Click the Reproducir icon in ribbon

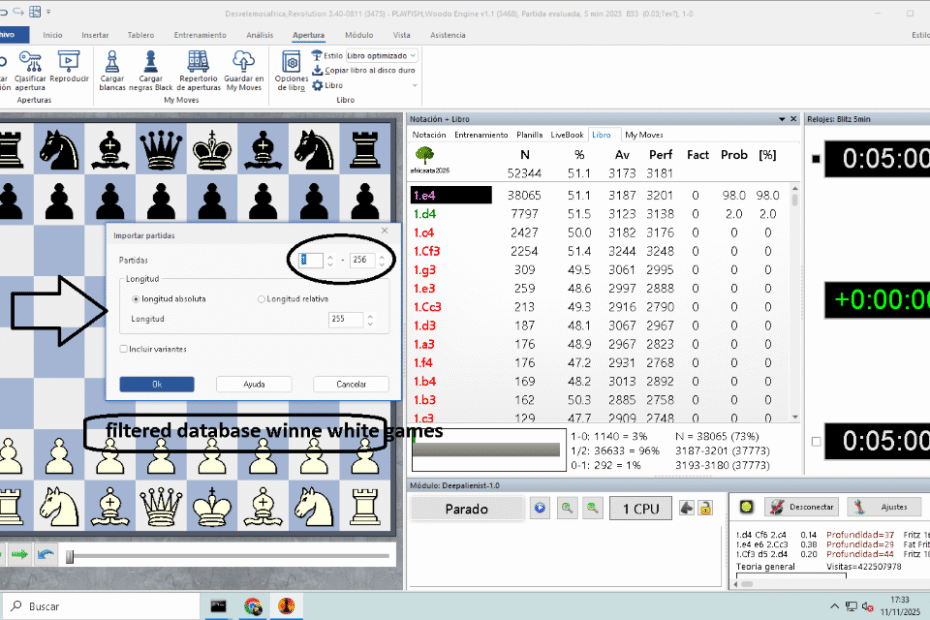pyautogui.click(x=68, y=63)
